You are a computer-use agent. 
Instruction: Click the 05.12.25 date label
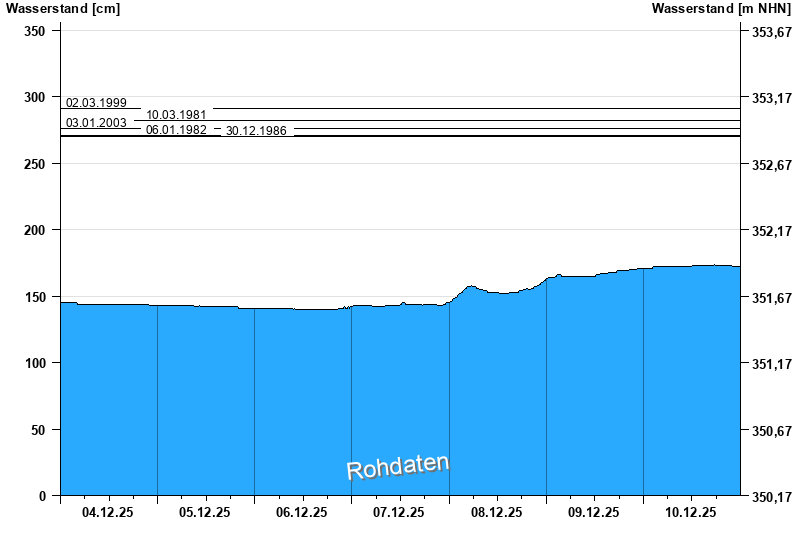pyautogui.click(x=205, y=512)
